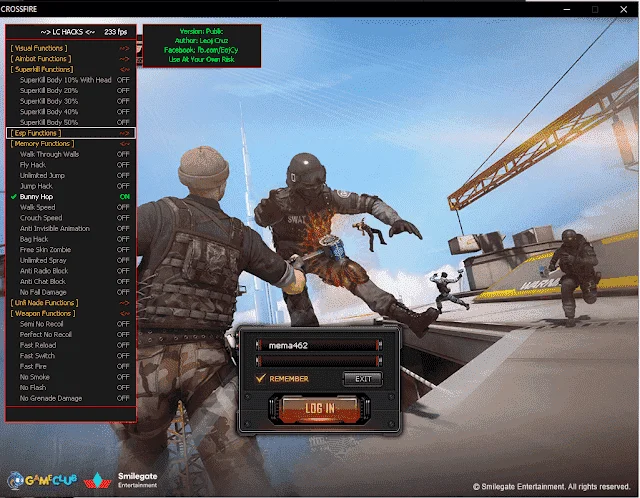The image size is (640, 498).
Task: Toggle SuperKill Body 10% With Head
Action: coord(71,80)
